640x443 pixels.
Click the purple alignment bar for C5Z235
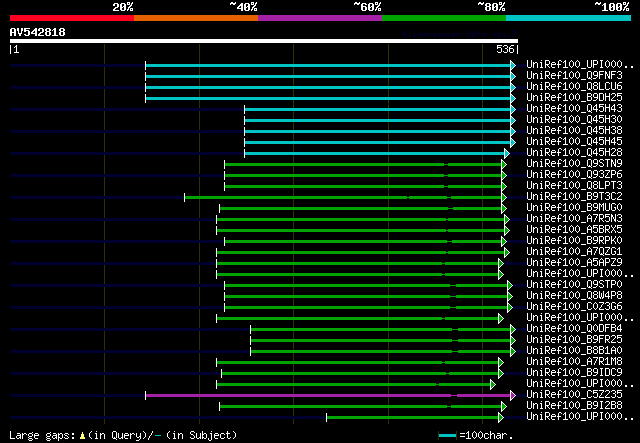(331, 395)
